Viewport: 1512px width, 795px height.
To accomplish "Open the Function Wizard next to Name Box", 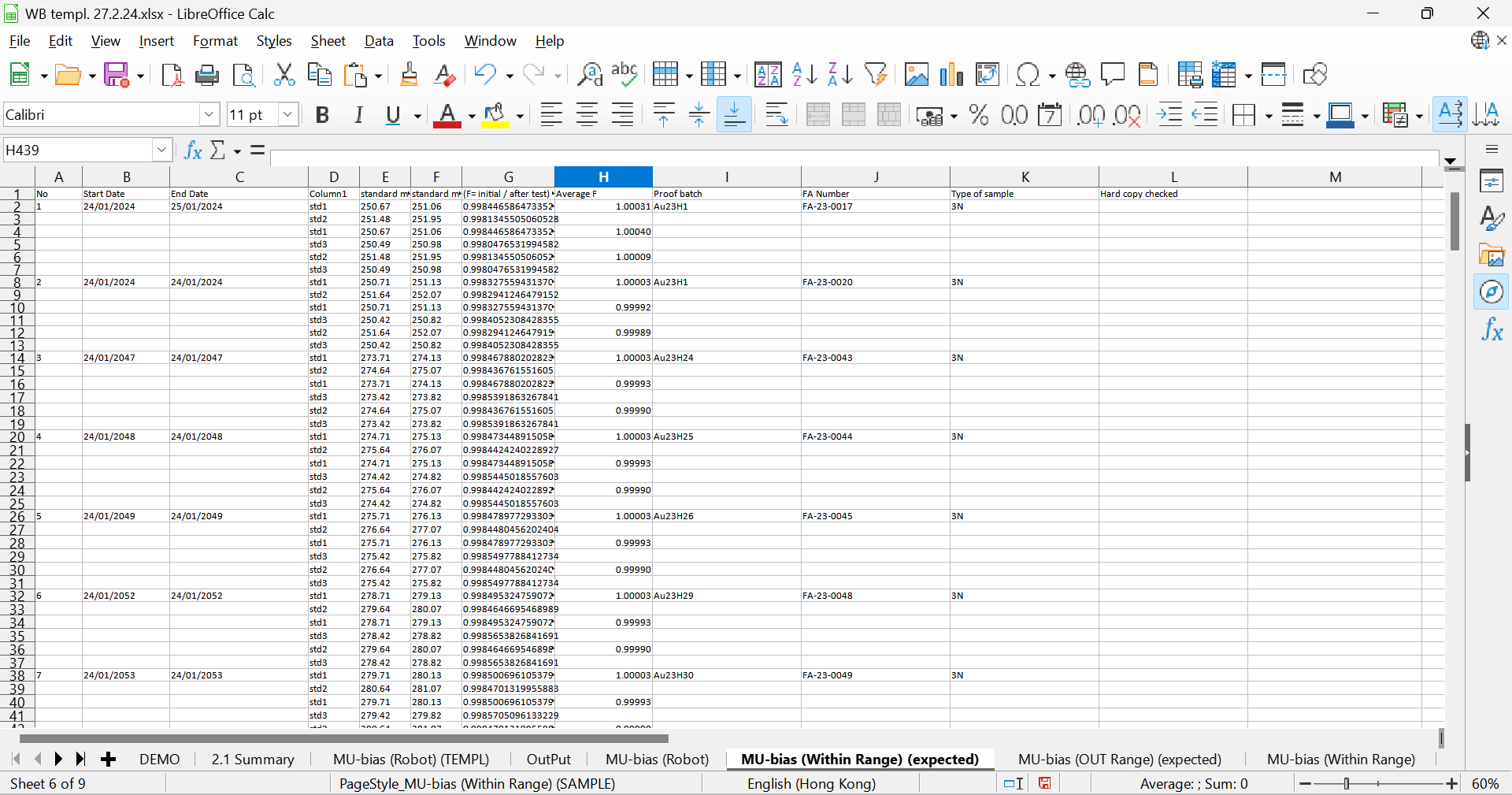I will (x=193, y=150).
